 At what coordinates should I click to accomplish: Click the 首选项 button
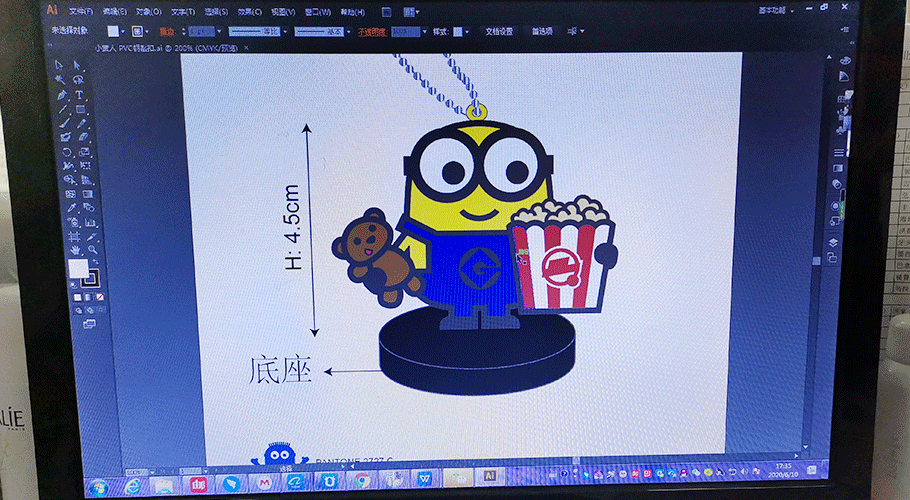pos(543,31)
